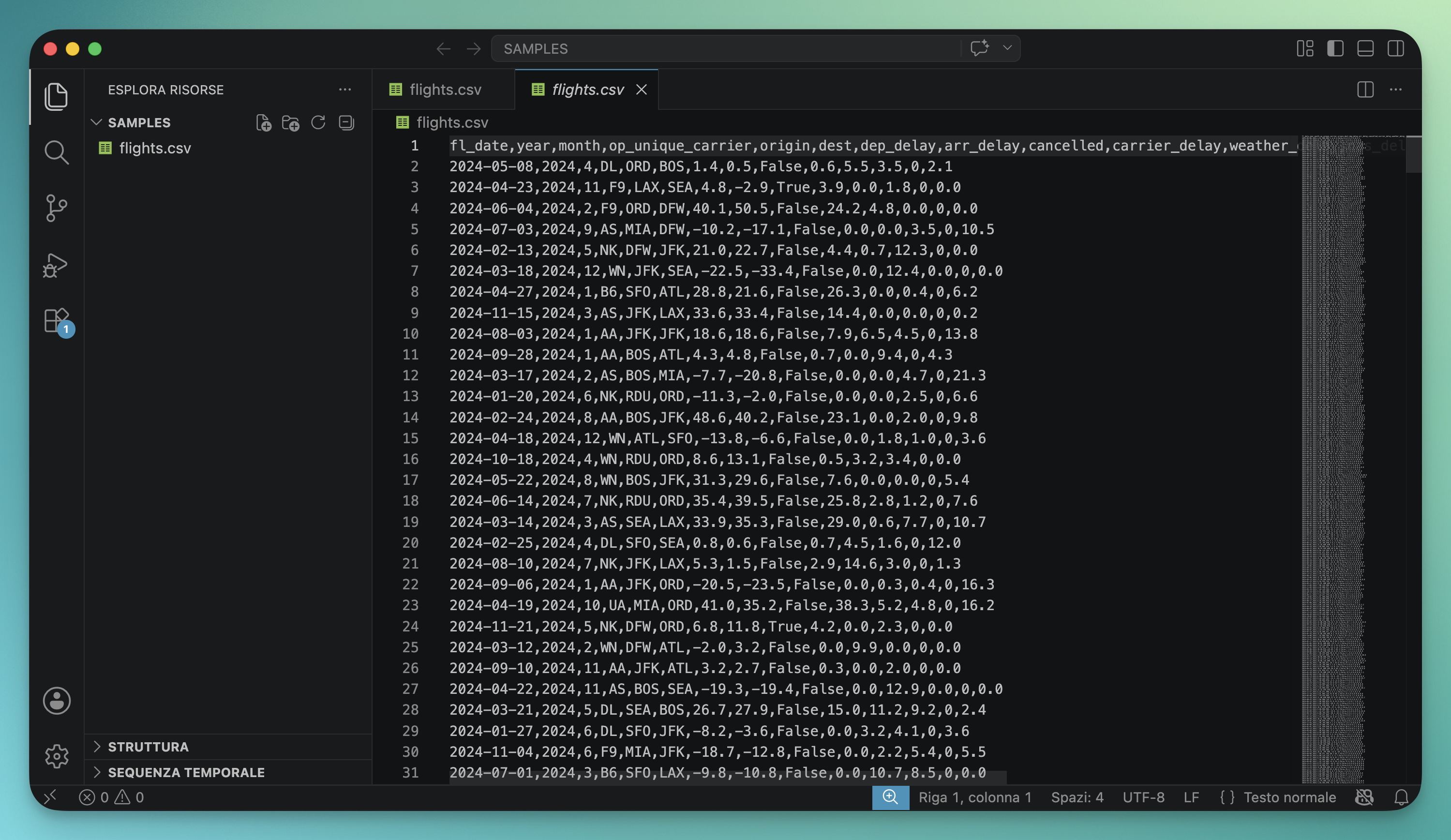The width and height of the screenshot is (1451, 840).
Task: Expand the STRUTTURA section
Action: [x=228, y=747]
